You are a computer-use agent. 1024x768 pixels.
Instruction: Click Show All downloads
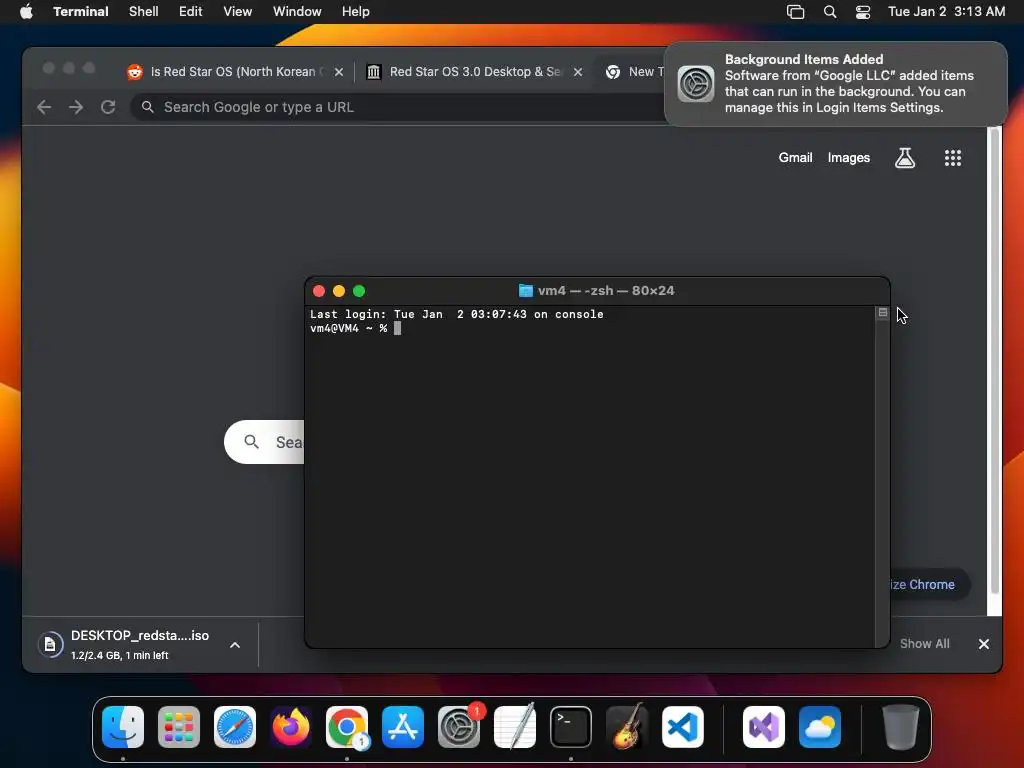pos(924,643)
